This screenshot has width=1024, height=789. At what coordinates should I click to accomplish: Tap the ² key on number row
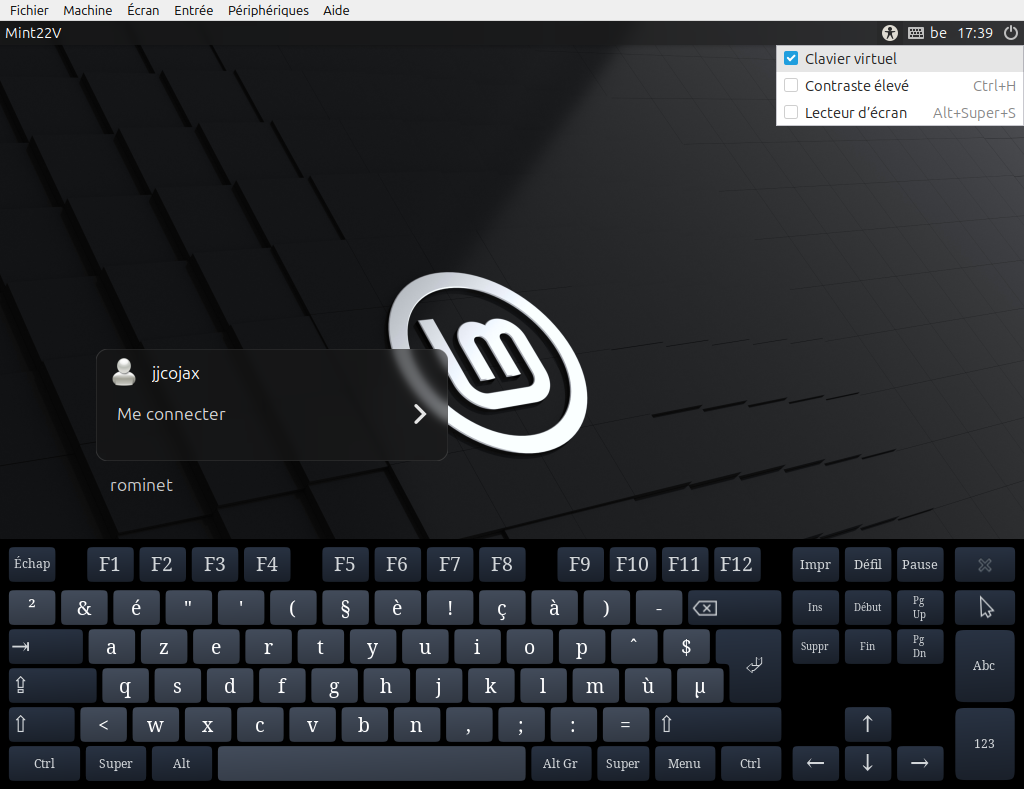(32, 607)
